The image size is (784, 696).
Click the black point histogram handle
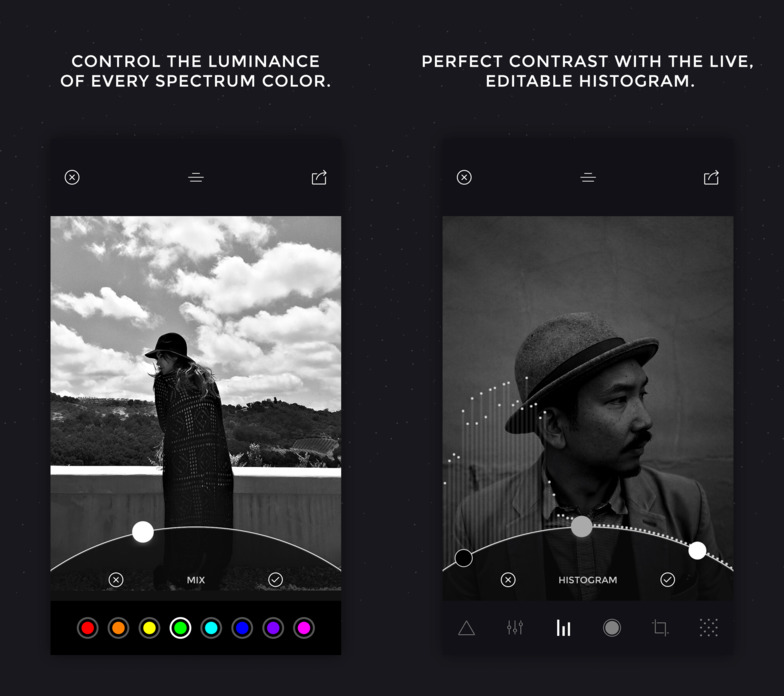464,558
